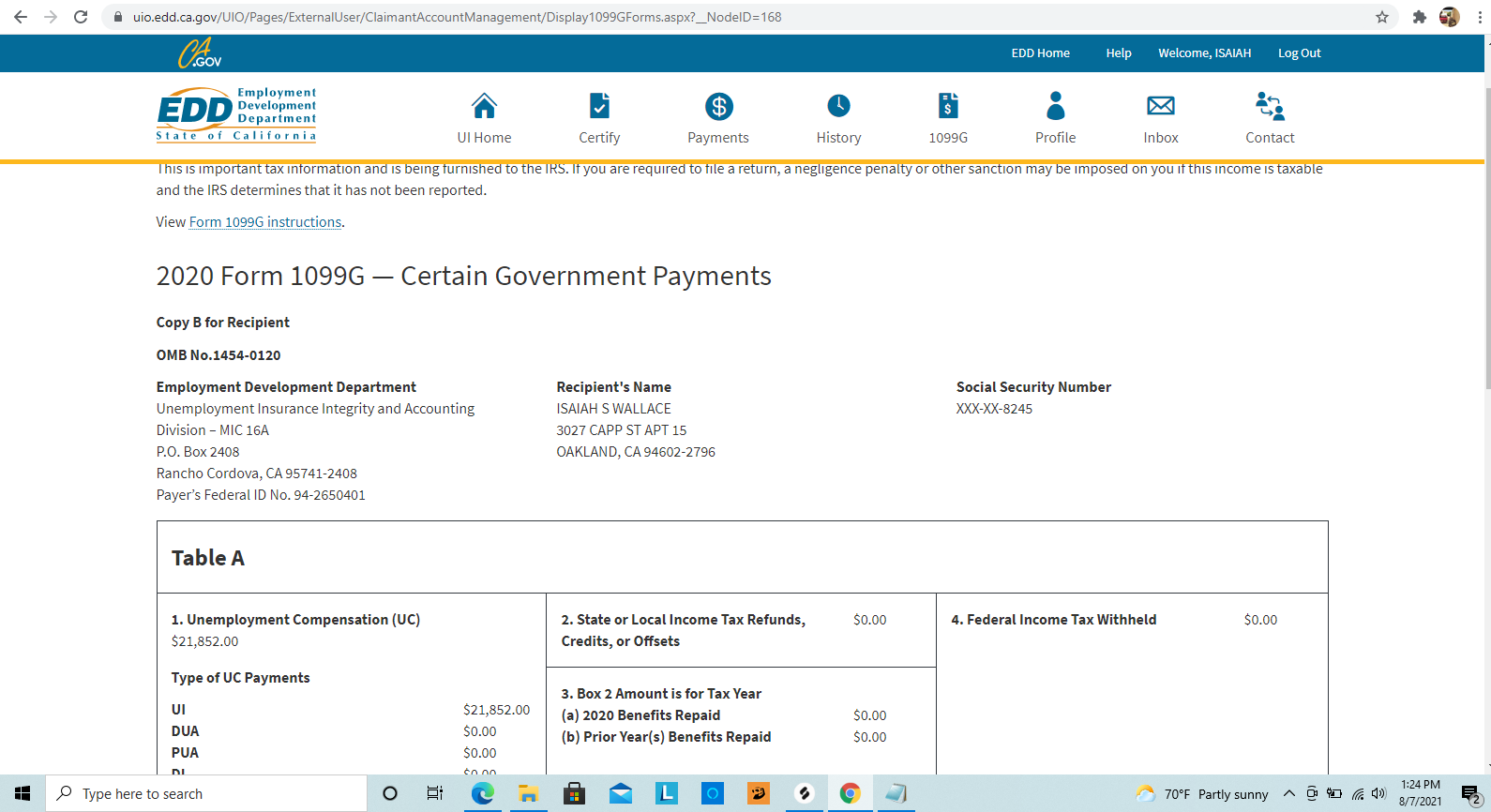Image resolution: width=1491 pixels, height=812 pixels.
Task: Open Chrome's three-dot menu
Action: click(x=1477, y=17)
